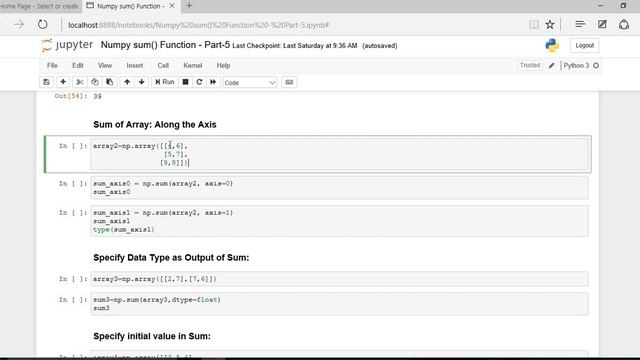
Task: Open the Help menu
Action: [x=223, y=65]
